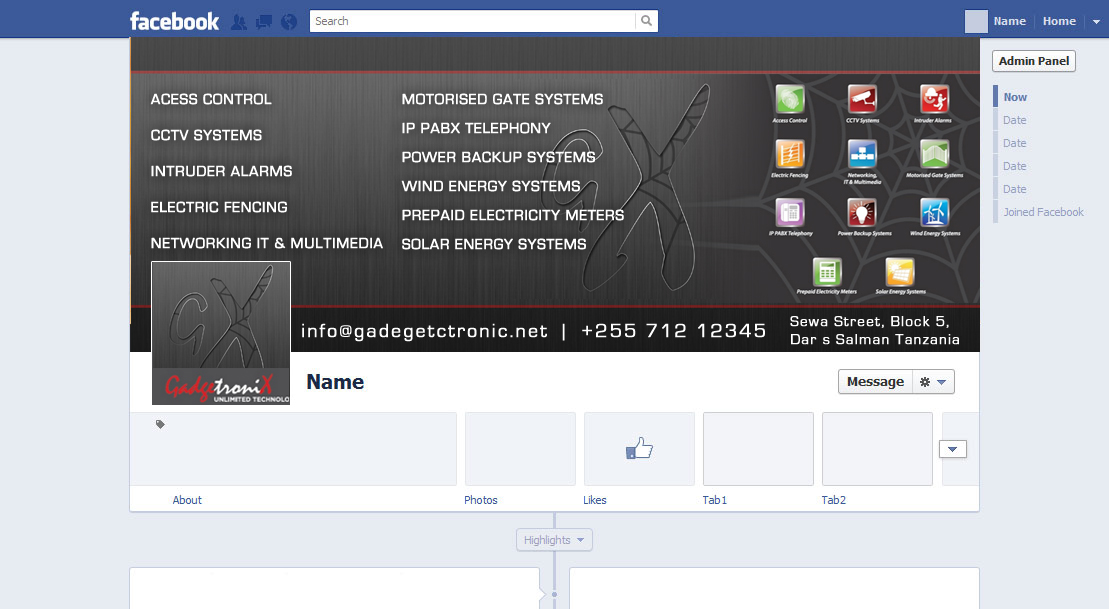The image size is (1109, 609).
Task: Click the CCTV Systems camera icon
Action: [x=862, y=99]
